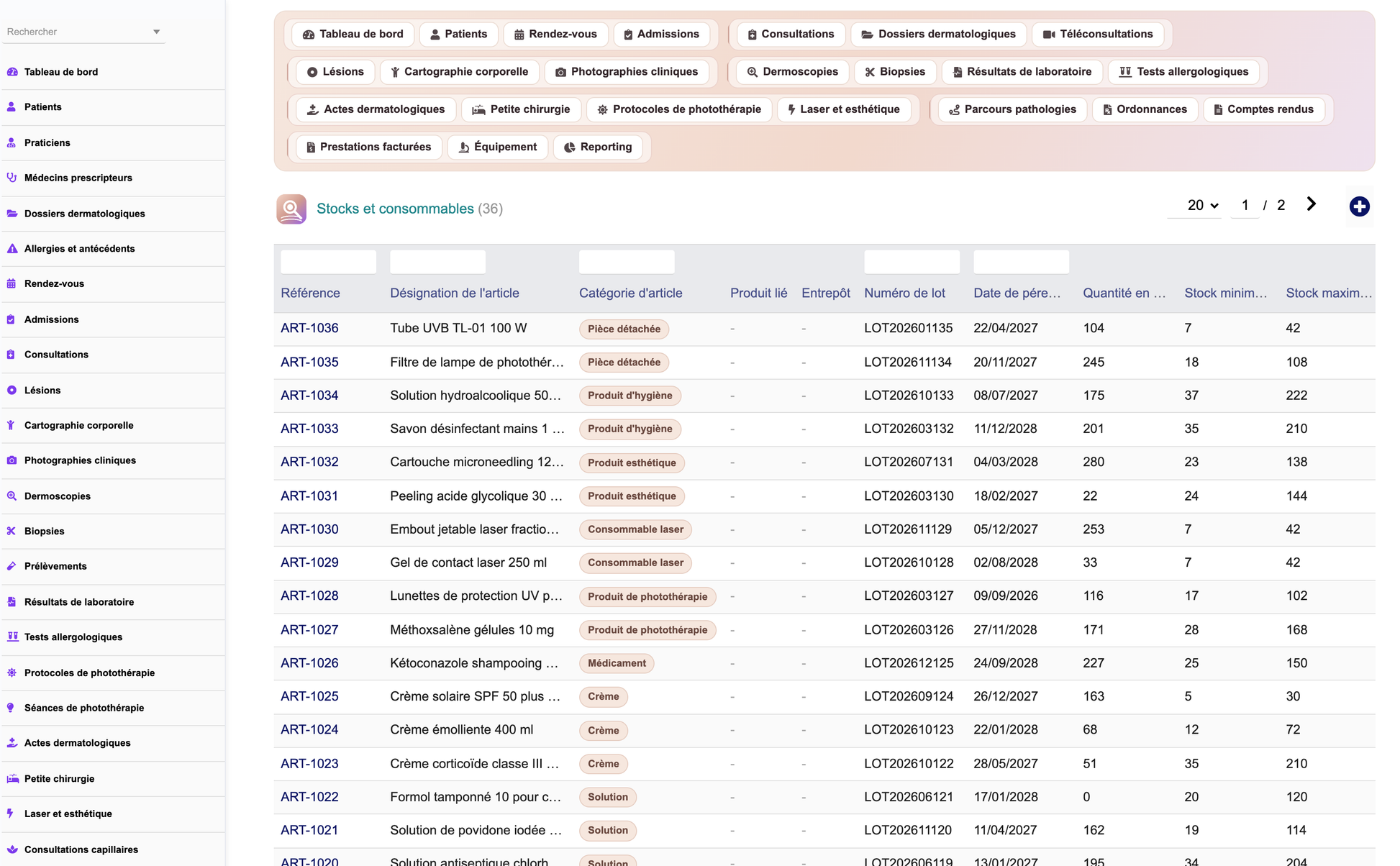The image size is (1400, 866).
Task: Click Consommable laser badge on ART-1030 row
Action: (635, 529)
